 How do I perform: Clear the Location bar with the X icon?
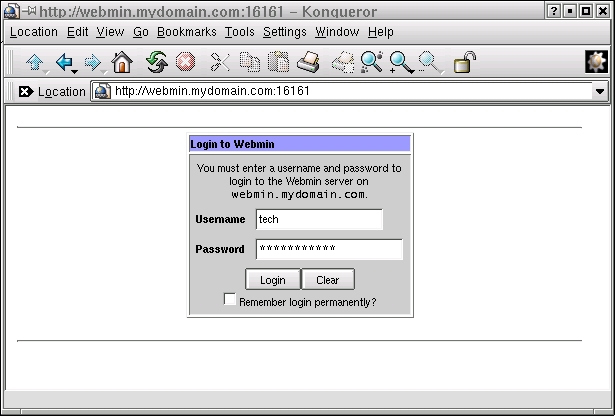click(x=25, y=92)
